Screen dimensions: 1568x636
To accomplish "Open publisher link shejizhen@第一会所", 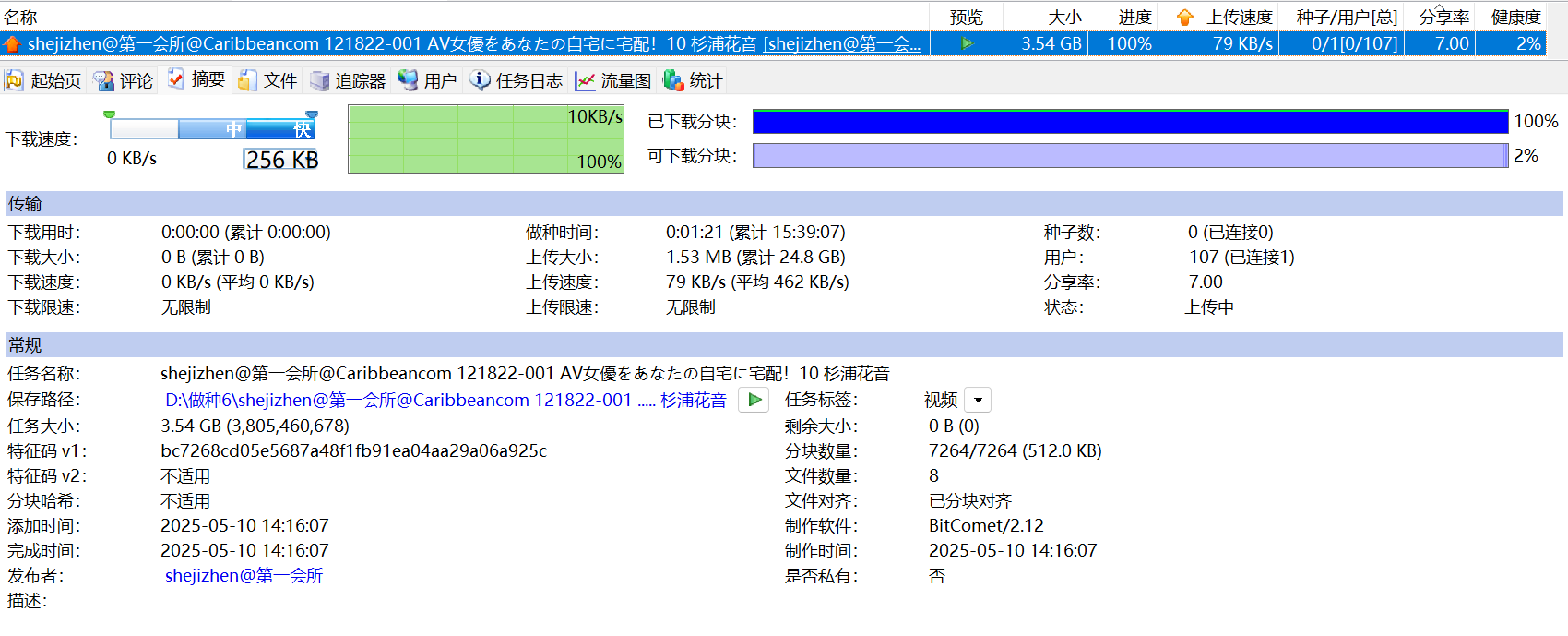I will [x=244, y=576].
